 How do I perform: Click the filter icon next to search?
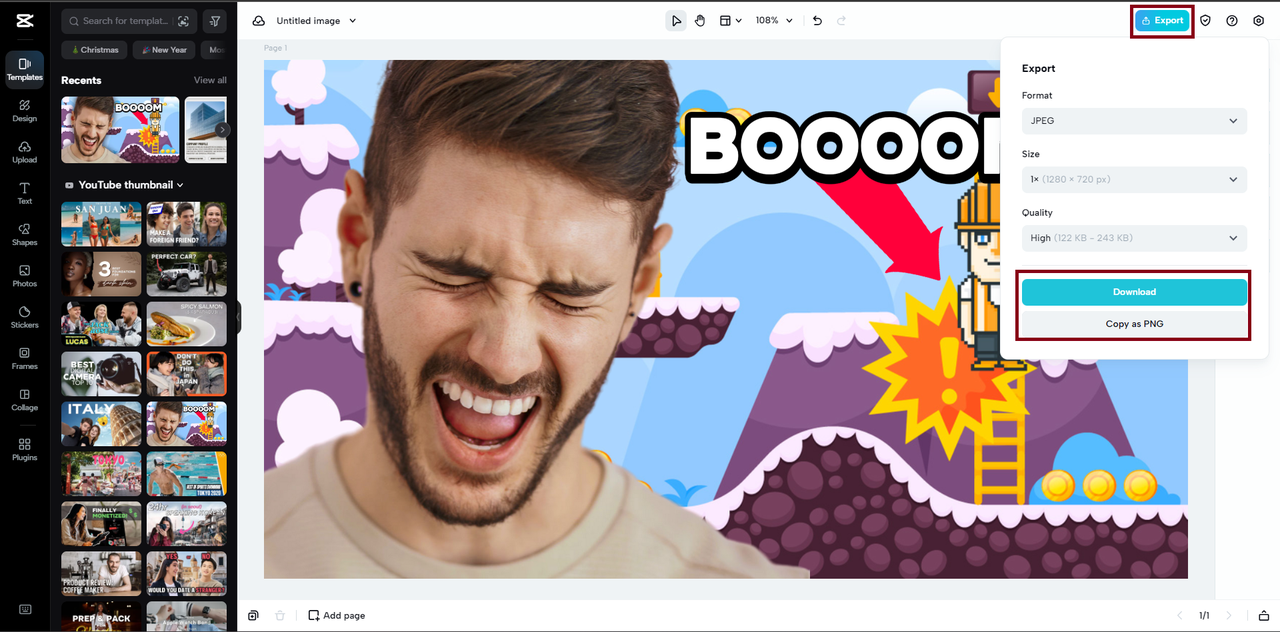tap(214, 21)
